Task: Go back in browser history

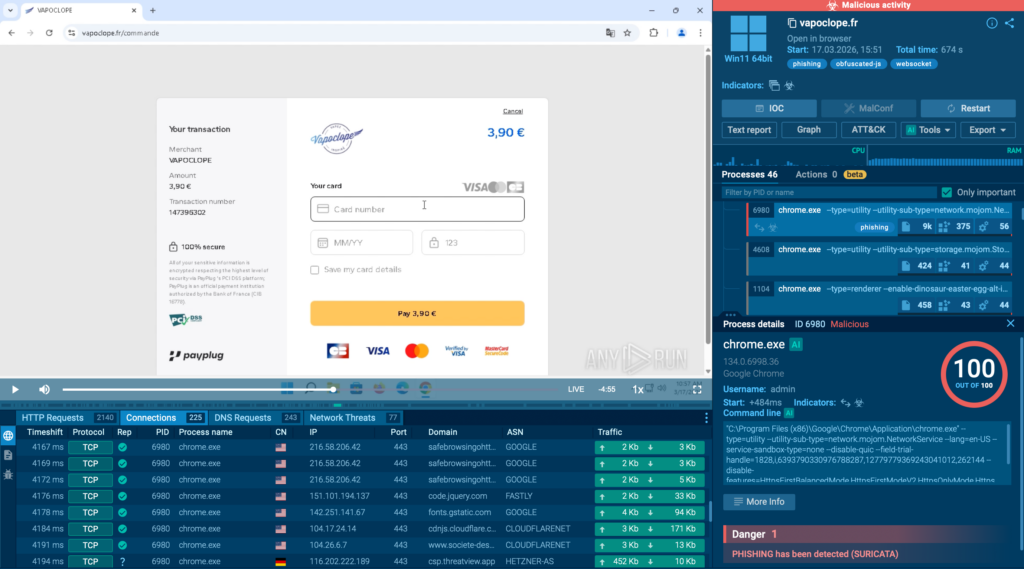Action: [12, 33]
